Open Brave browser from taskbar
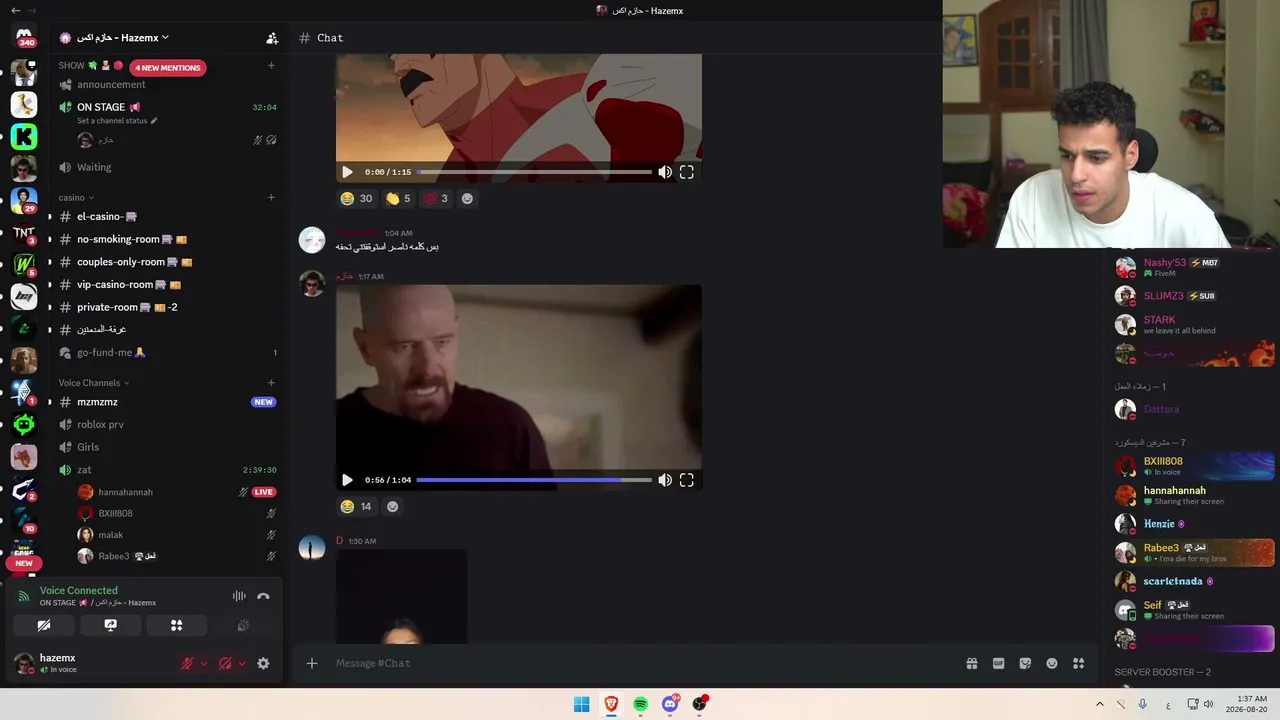1280x720 pixels. tap(611, 704)
